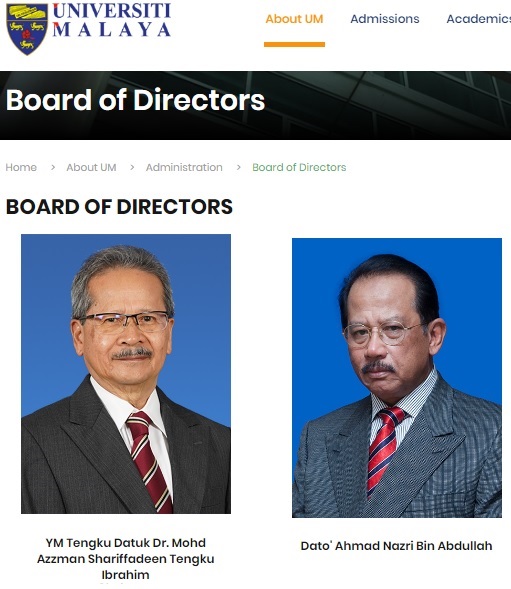Open the Admissions menu

pos(385,19)
